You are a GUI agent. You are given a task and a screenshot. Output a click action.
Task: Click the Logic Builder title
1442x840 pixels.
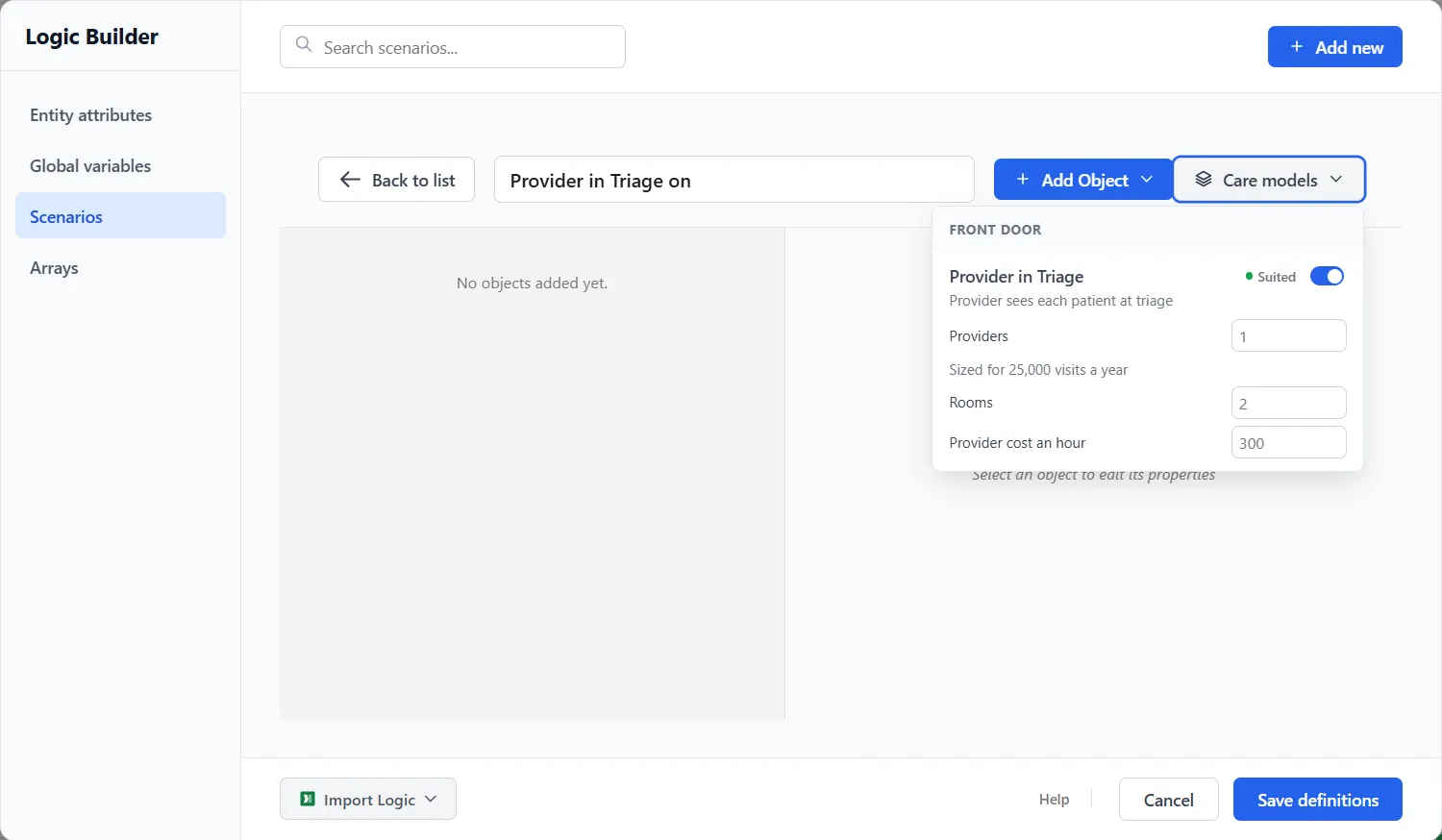92,37
